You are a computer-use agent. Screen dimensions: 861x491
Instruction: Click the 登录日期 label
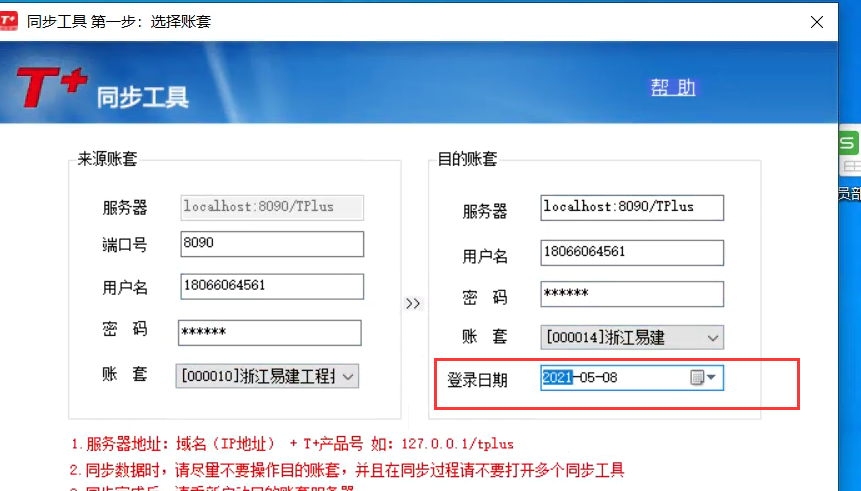(x=477, y=380)
